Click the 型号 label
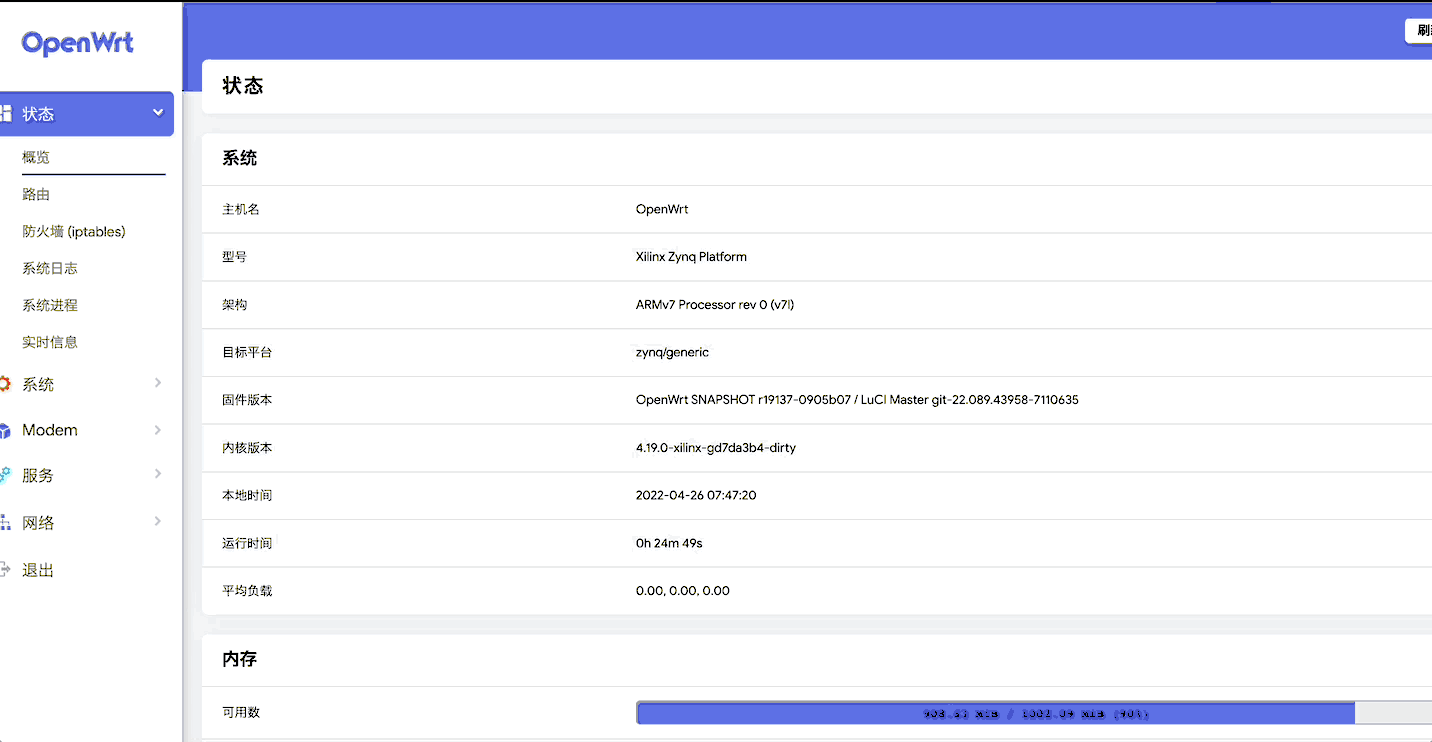 234,257
